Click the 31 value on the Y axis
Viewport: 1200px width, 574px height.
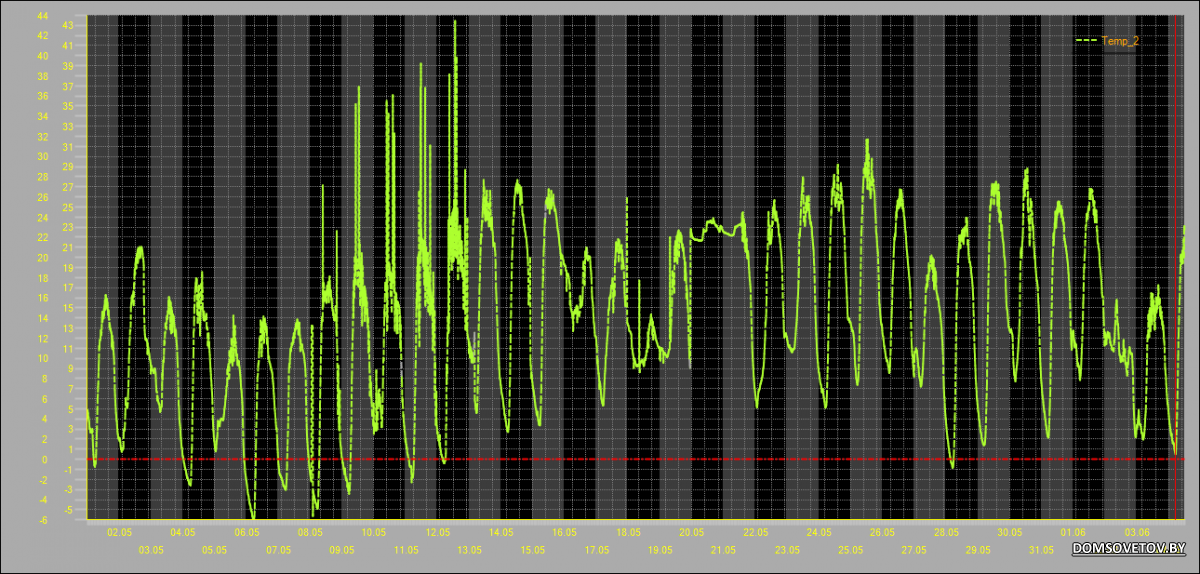pyautogui.click(x=67, y=147)
